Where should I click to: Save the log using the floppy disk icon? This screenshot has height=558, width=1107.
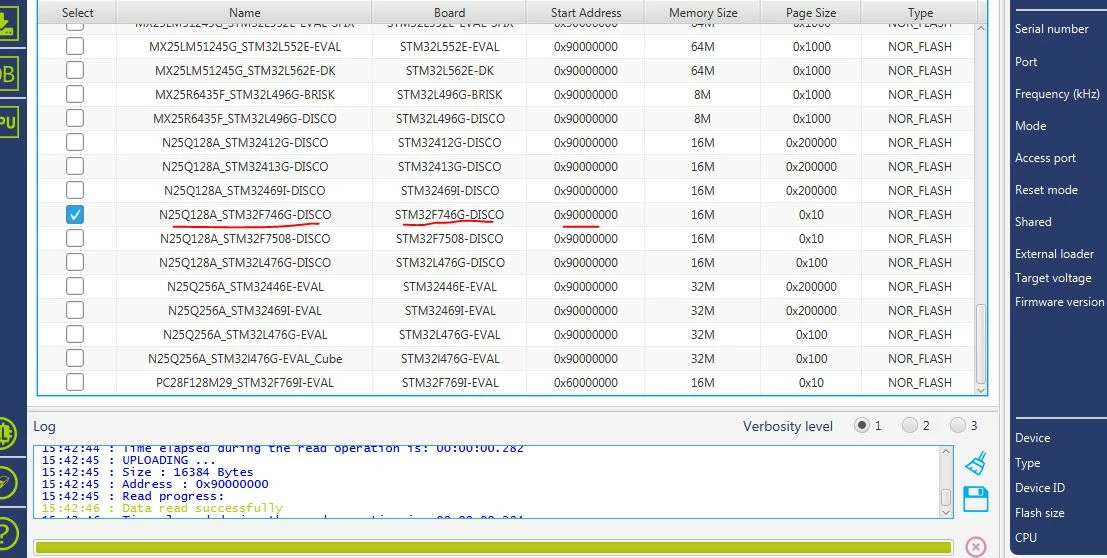(976, 499)
